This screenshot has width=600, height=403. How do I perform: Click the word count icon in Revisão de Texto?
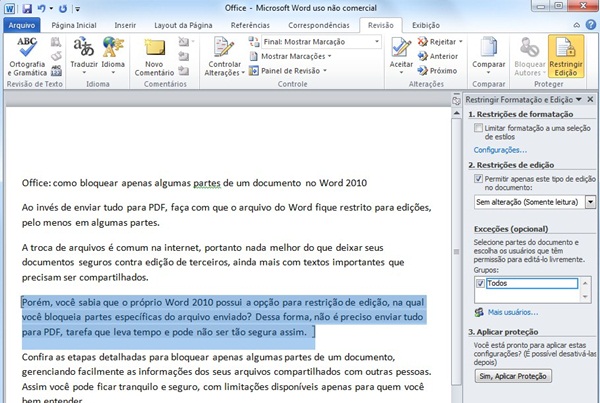coord(56,71)
